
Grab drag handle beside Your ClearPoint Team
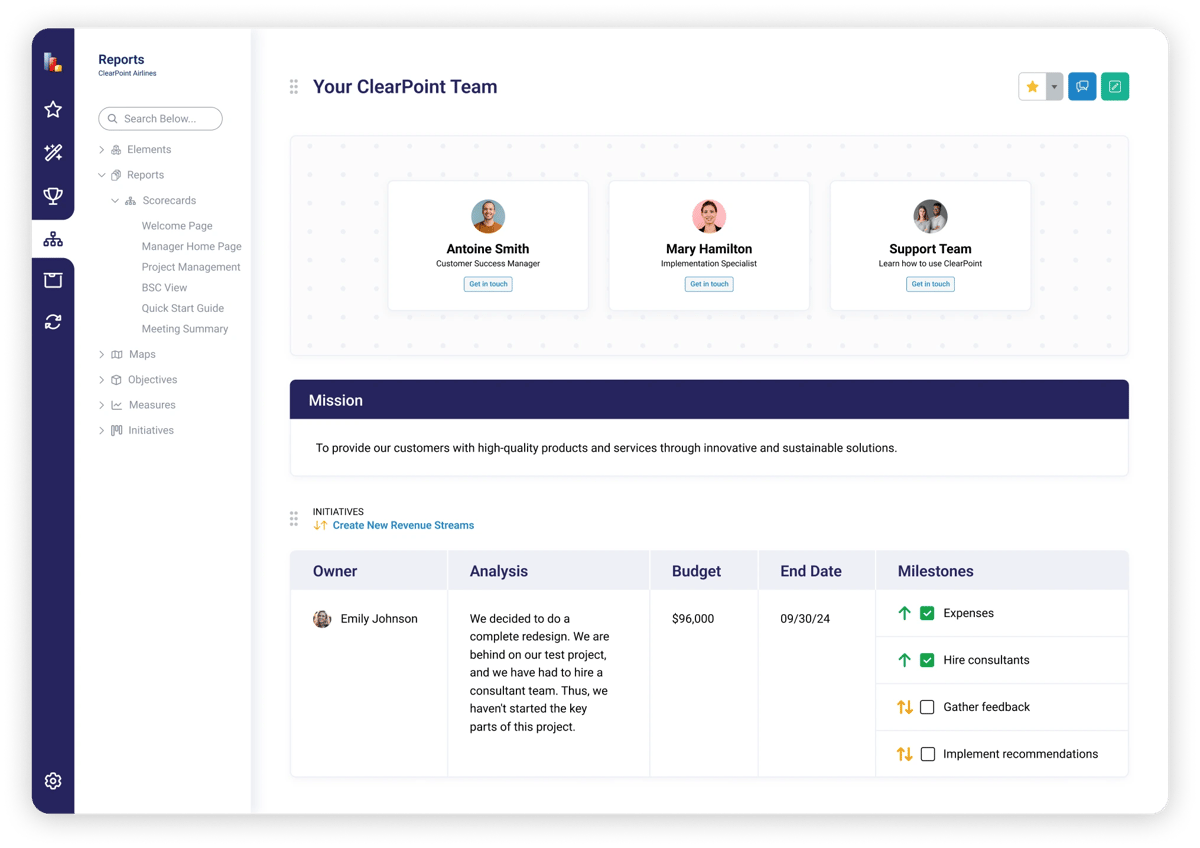[x=294, y=87]
